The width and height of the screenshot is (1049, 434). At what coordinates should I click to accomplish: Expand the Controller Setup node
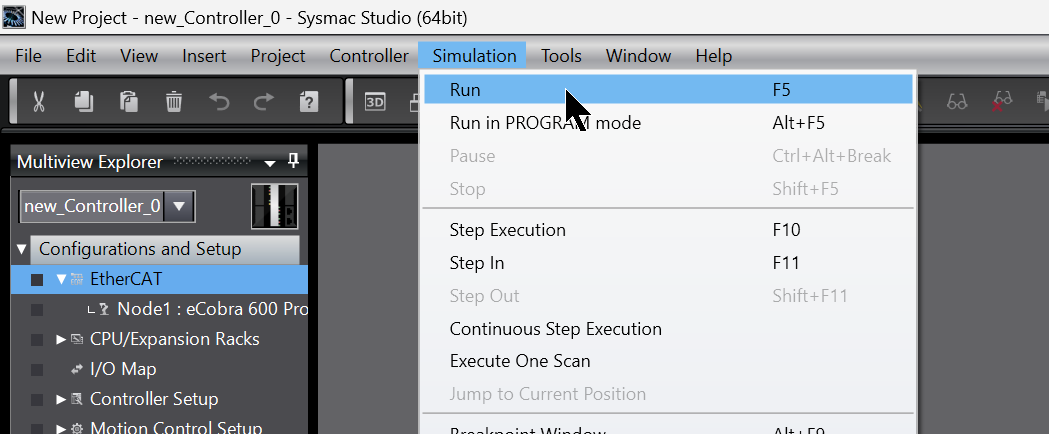click(x=62, y=399)
